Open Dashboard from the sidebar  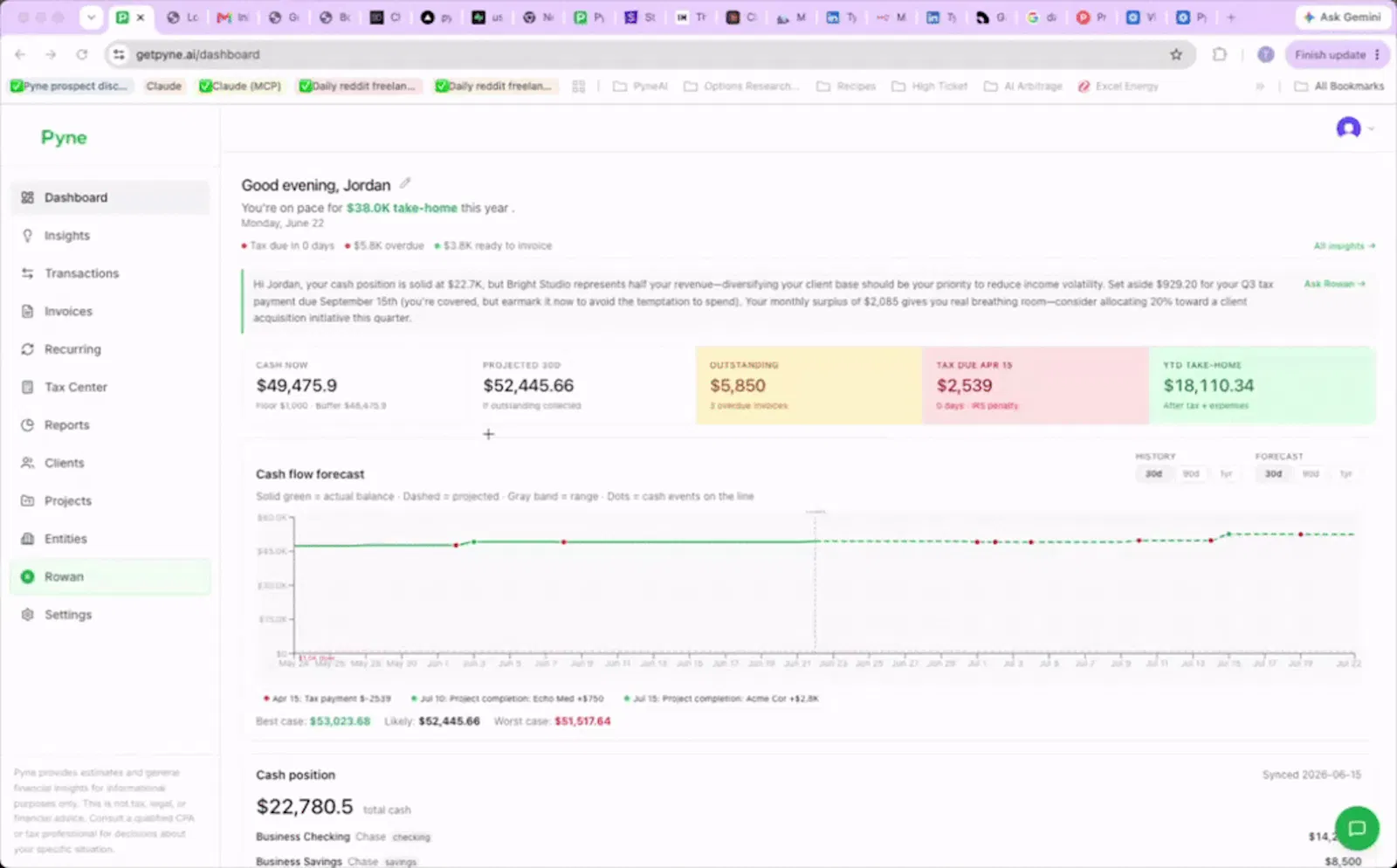[110, 197]
